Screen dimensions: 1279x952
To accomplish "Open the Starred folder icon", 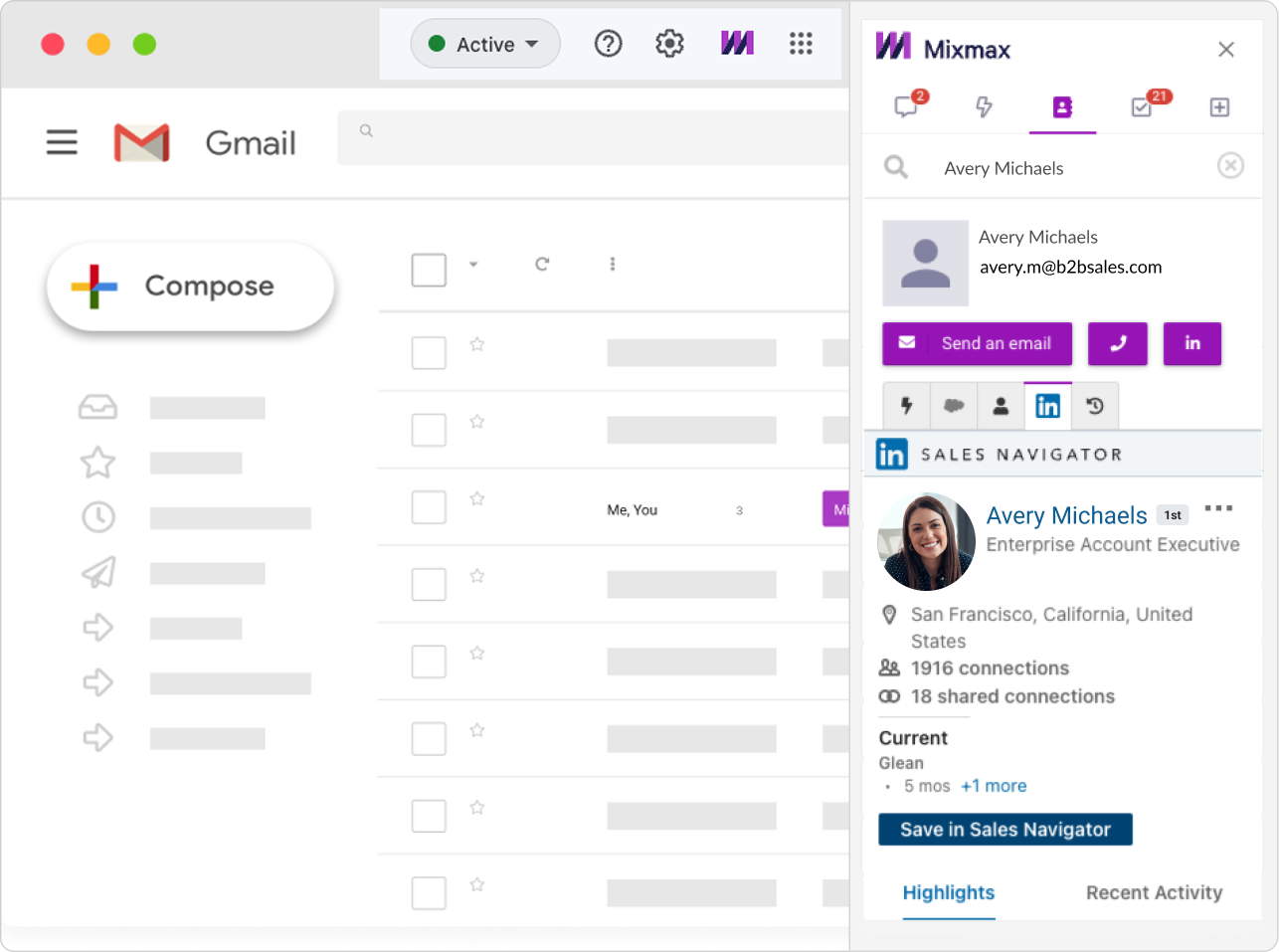I will tap(97, 463).
